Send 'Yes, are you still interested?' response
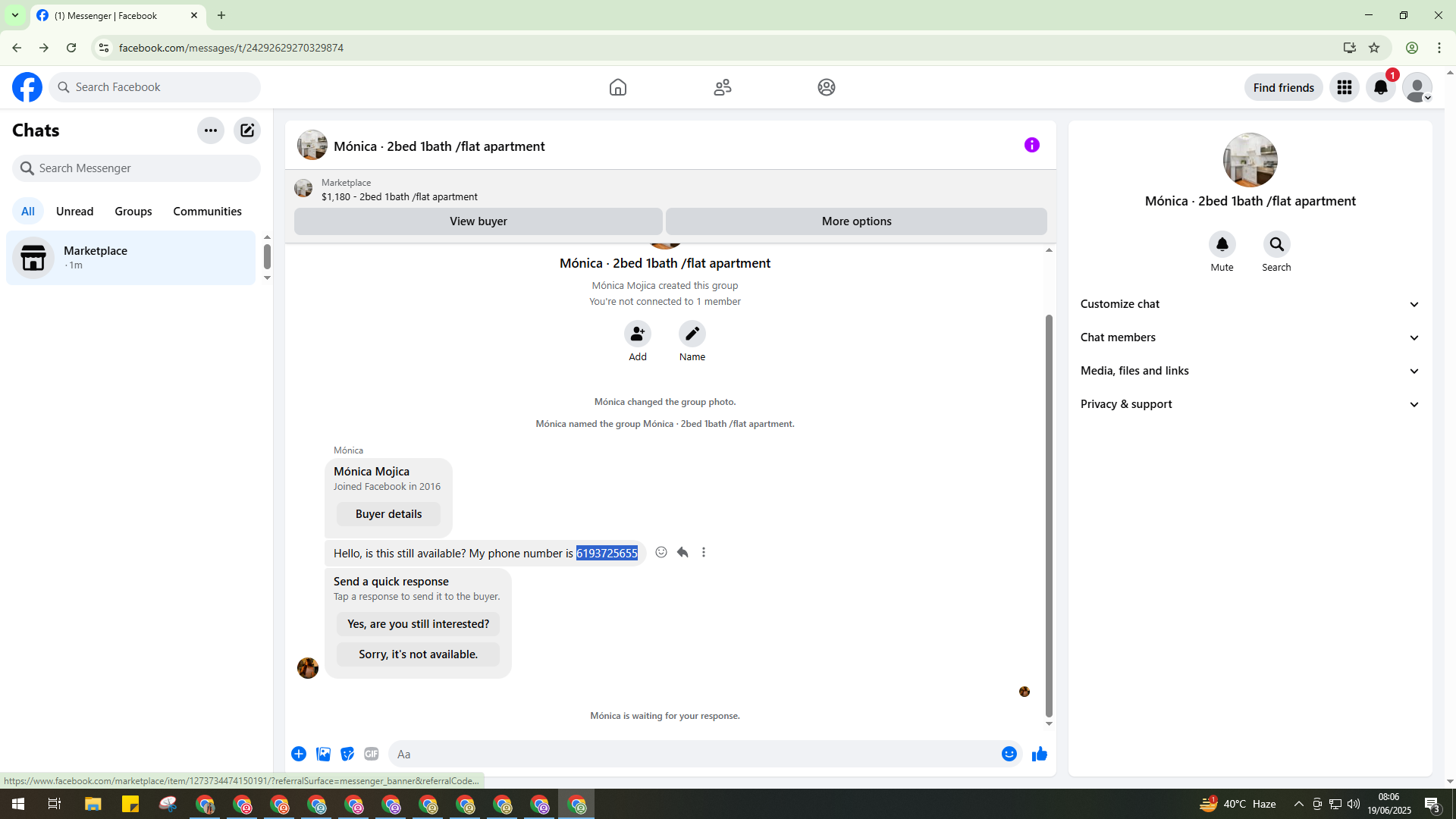This screenshot has height=819, width=1456. [x=419, y=624]
